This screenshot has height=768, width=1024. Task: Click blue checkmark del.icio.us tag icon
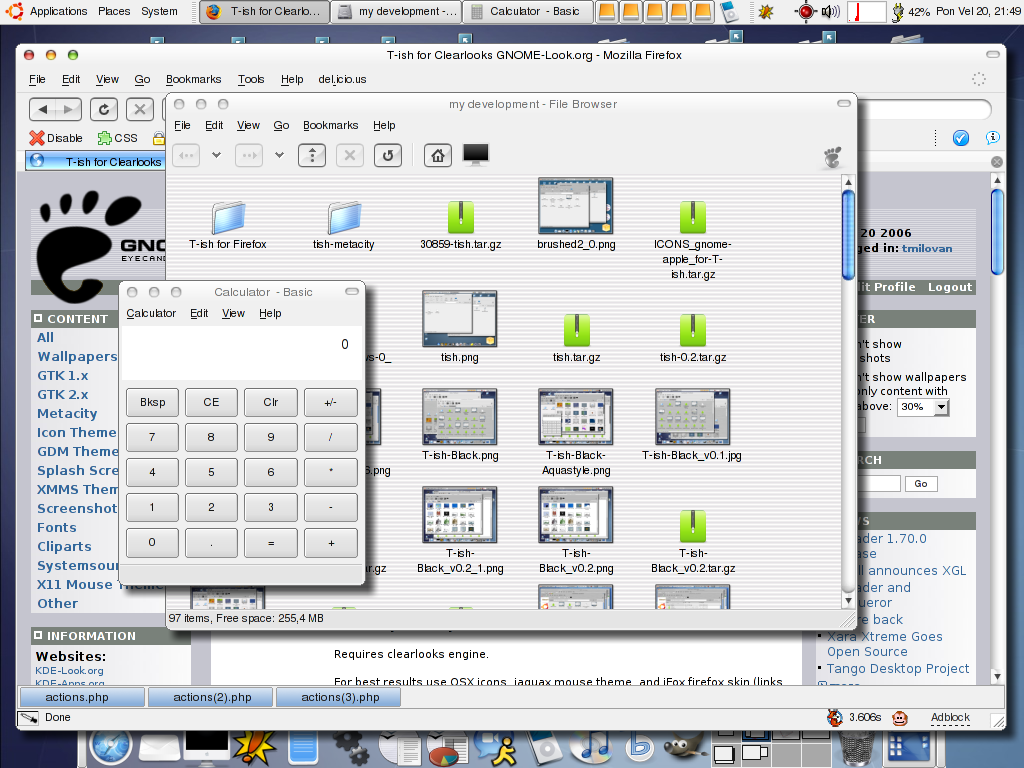(x=960, y=138)
